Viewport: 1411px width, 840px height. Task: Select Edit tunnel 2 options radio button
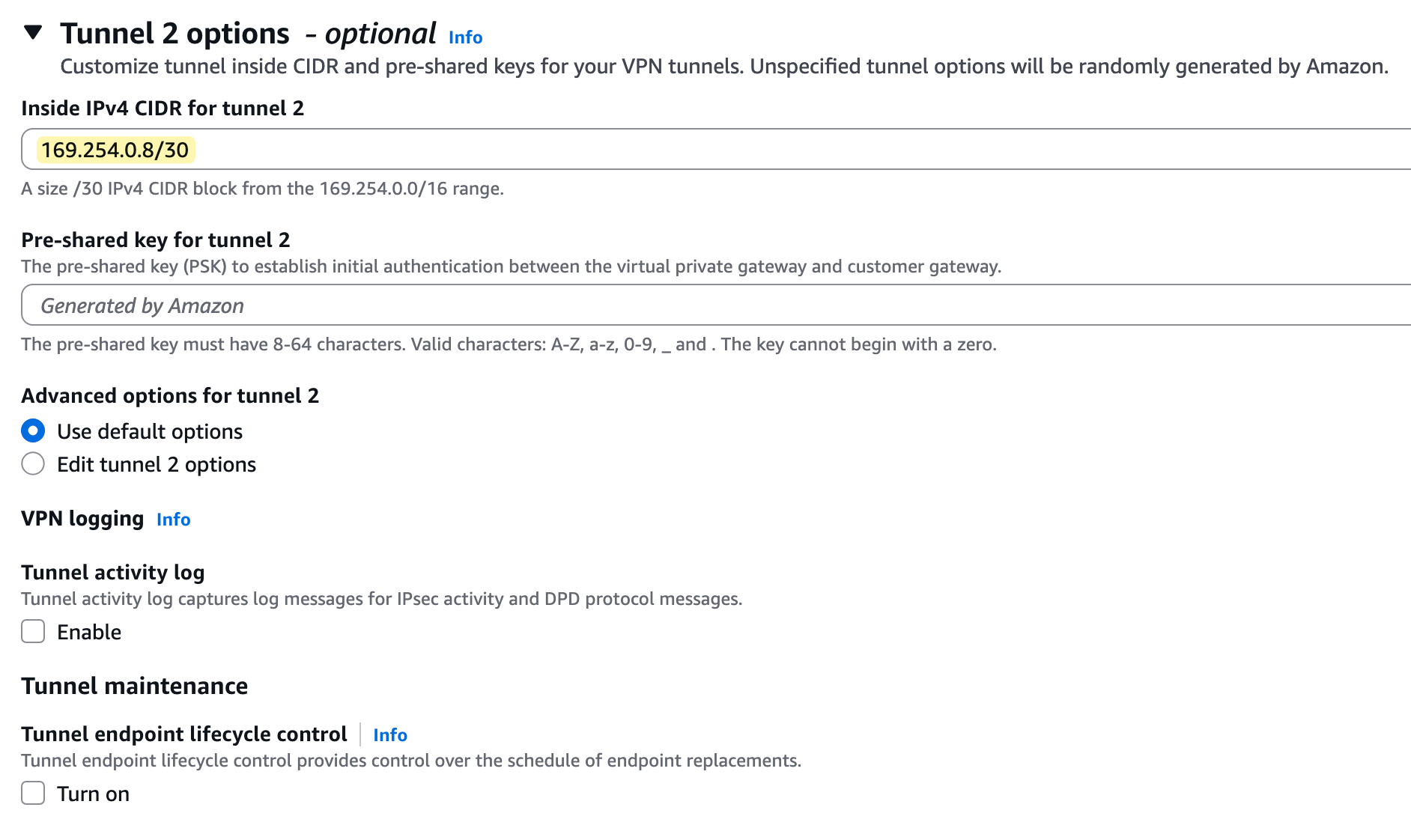click(33, 464)
